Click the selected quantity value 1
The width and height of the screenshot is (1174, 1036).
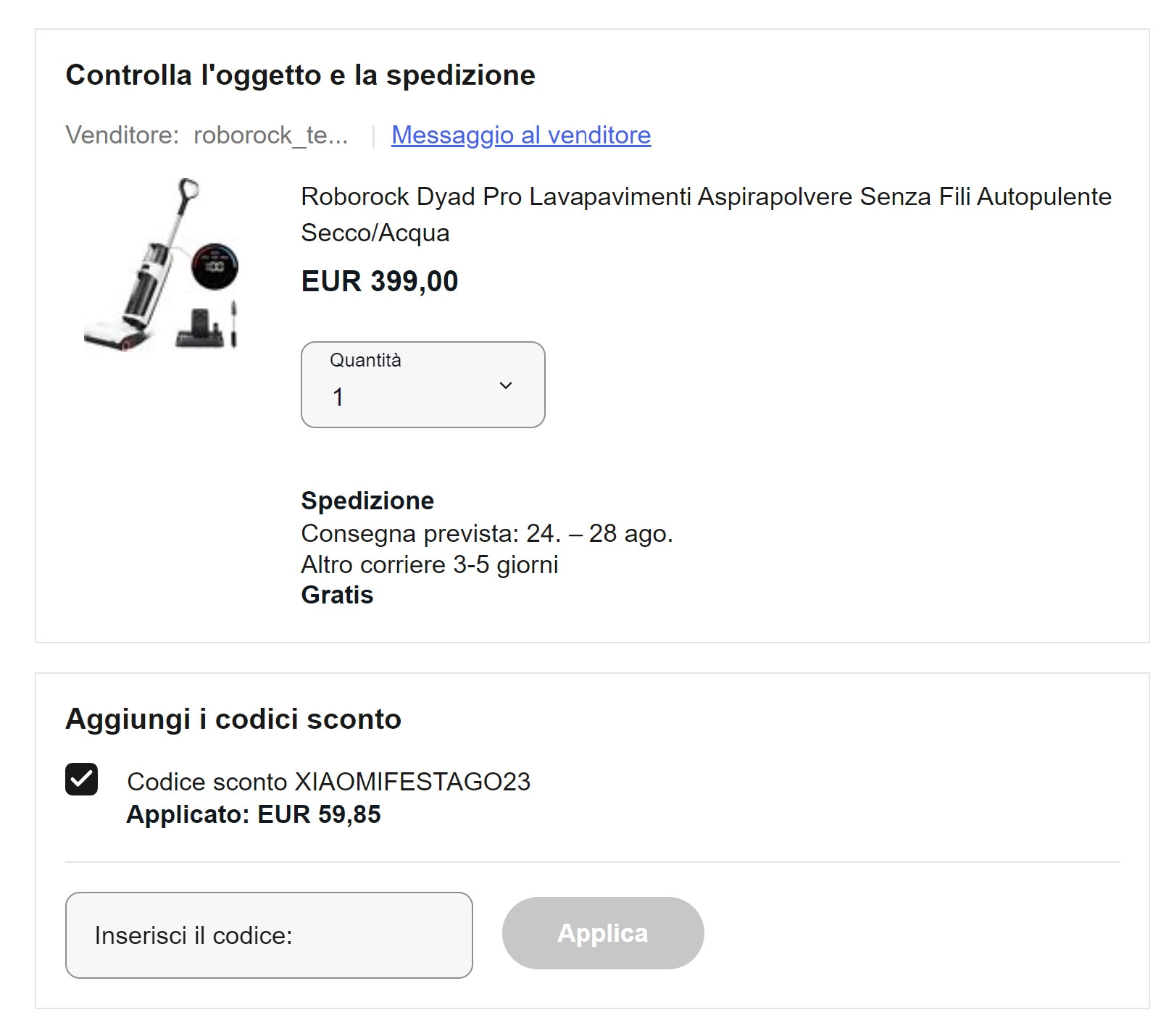coord(338,397)
